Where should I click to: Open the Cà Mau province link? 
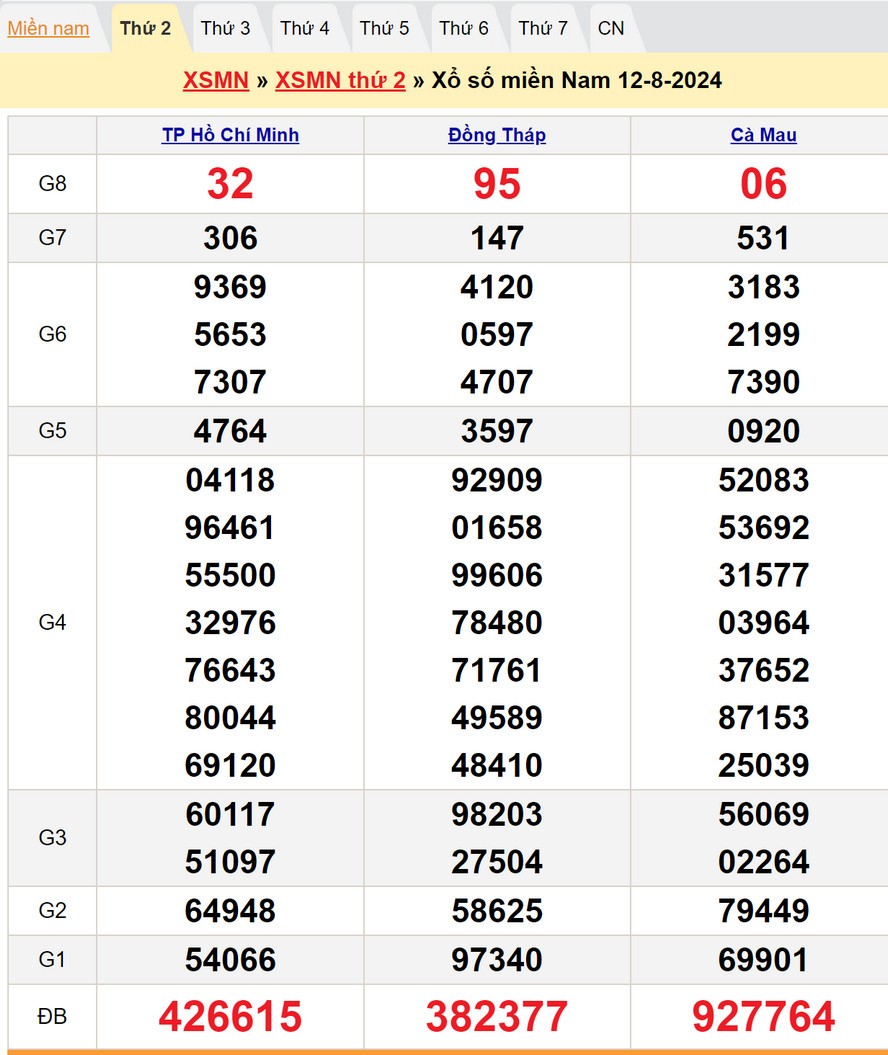point(764,135)
